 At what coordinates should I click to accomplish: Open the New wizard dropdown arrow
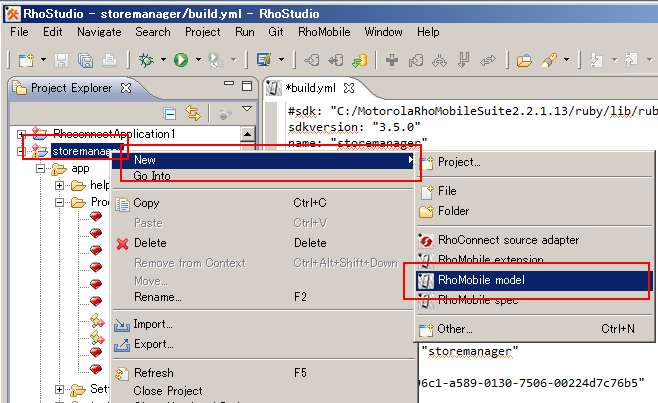click(x=43, y=60)
